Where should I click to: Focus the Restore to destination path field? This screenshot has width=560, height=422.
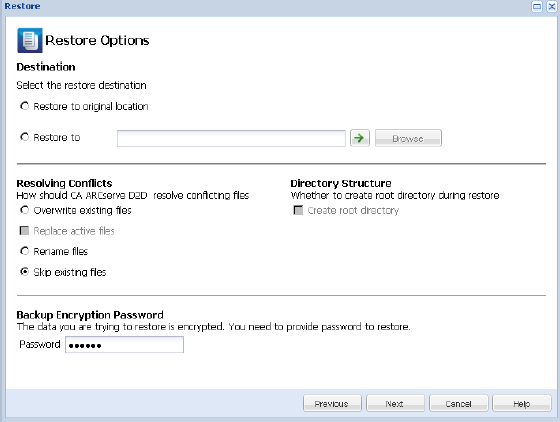[x=231, y=138]
